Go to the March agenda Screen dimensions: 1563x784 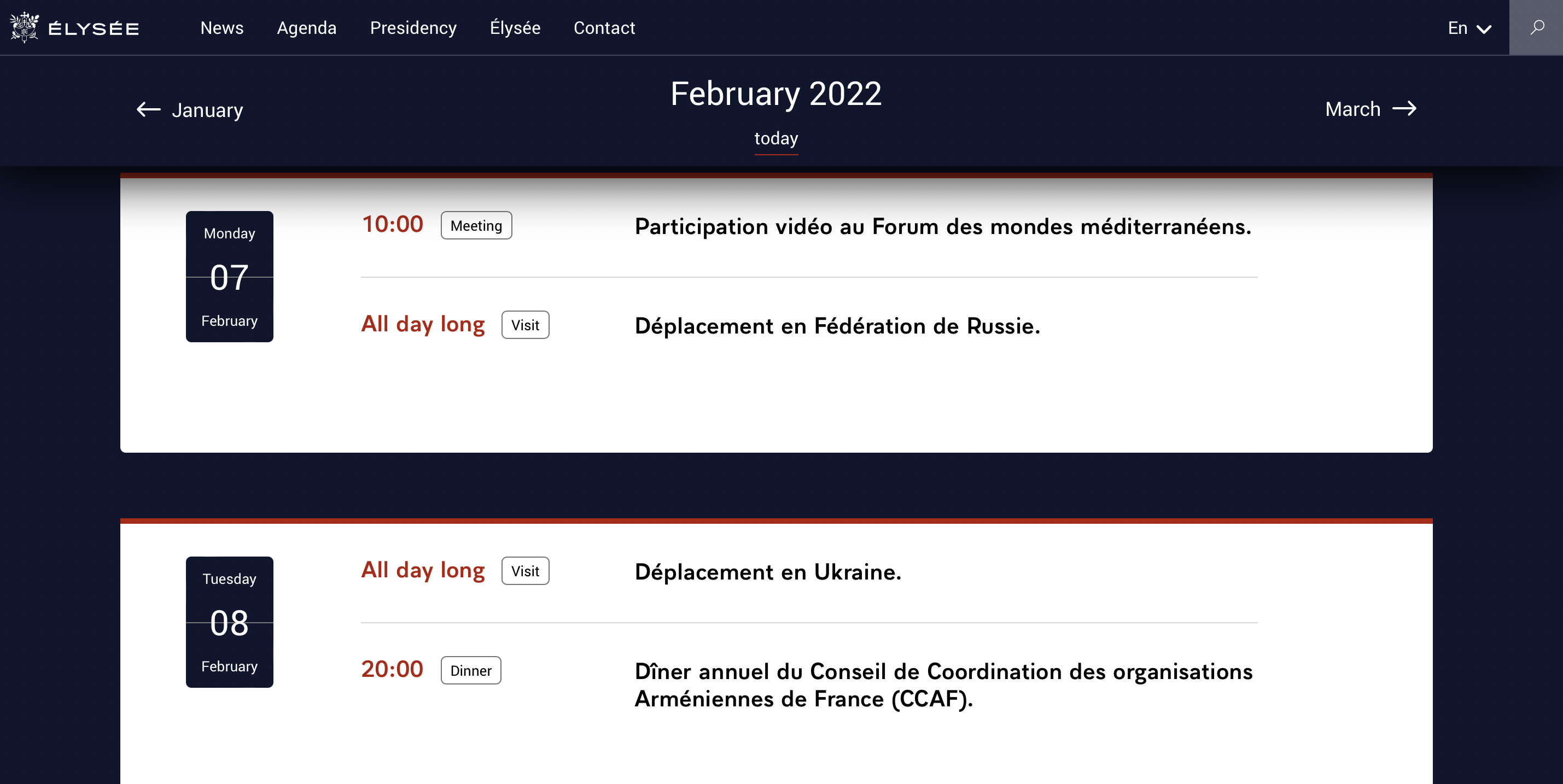tap(1352, 109)
